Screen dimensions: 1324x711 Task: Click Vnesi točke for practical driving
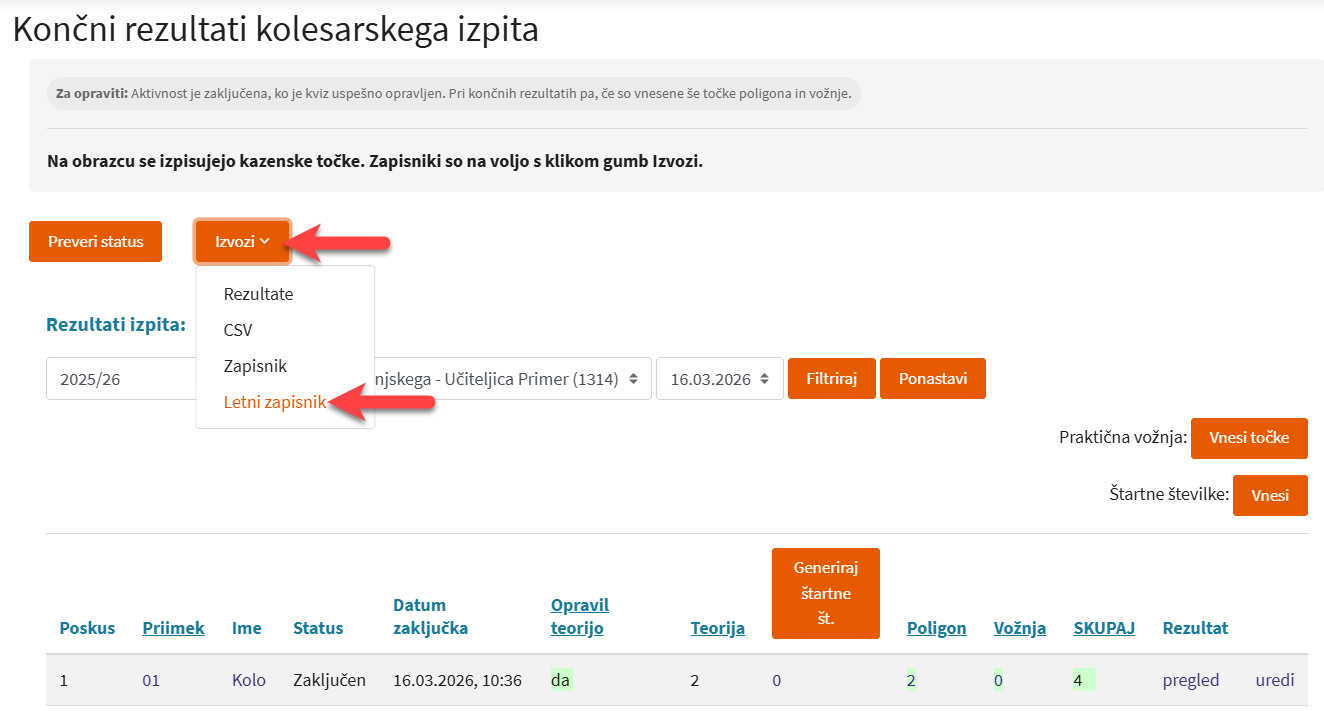(1248, 438)
